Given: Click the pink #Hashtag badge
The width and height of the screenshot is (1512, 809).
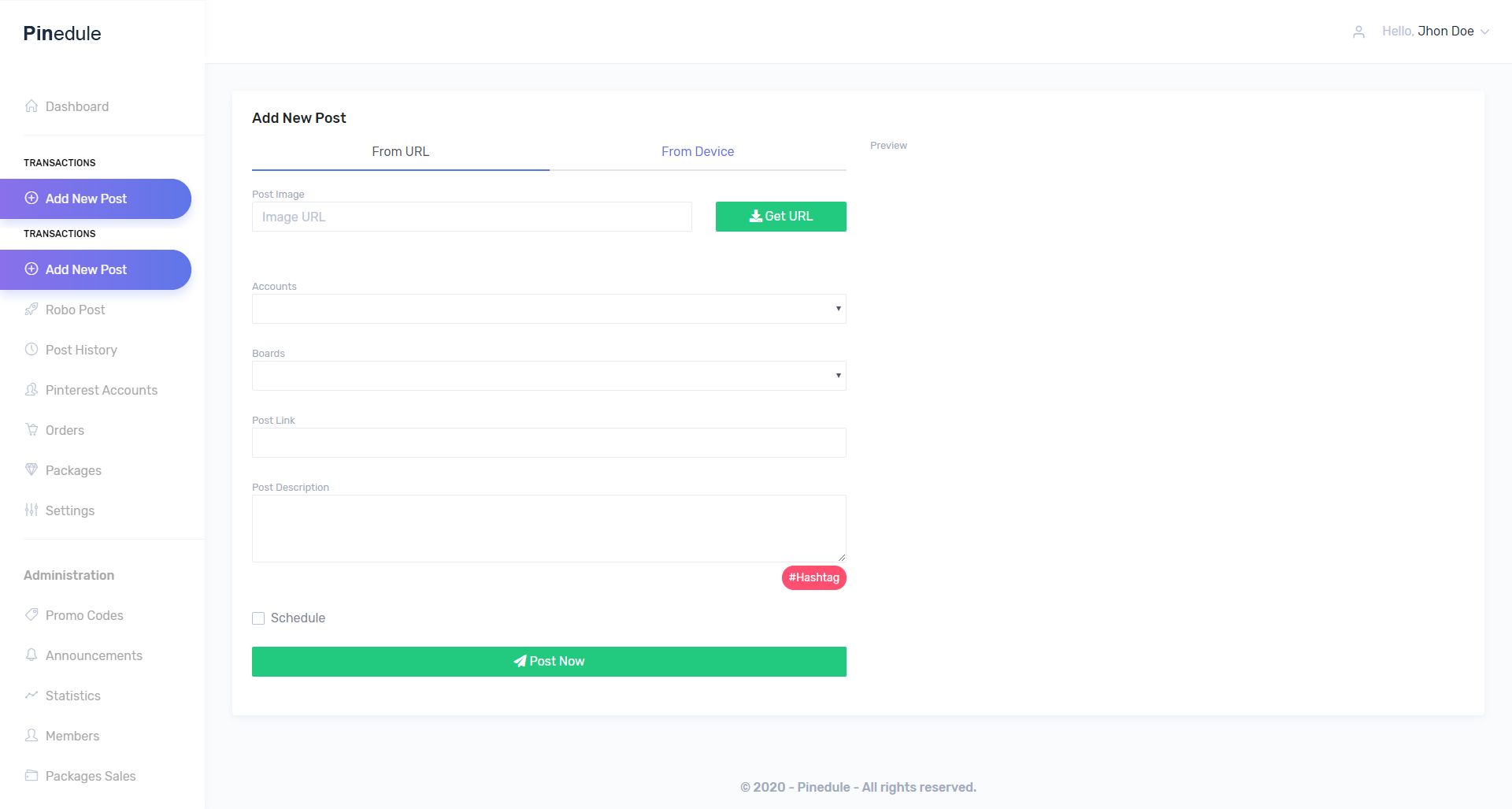Looking at the screenshot, I should pos(814,577).
